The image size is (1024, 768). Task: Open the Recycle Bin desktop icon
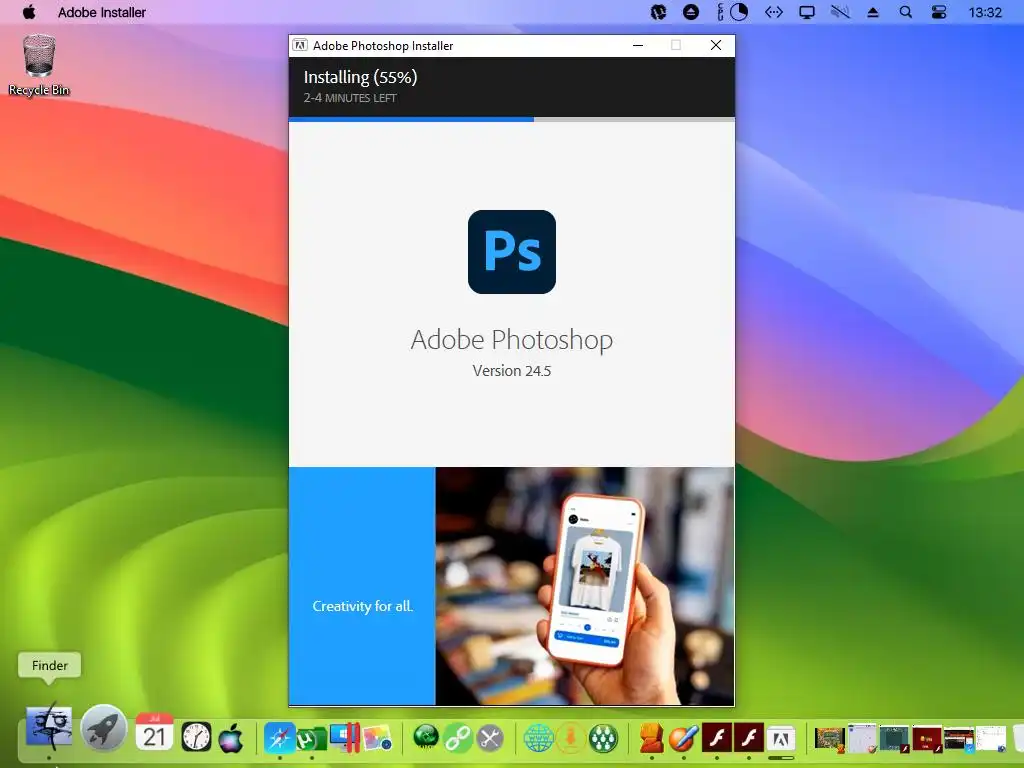point(39,65)
